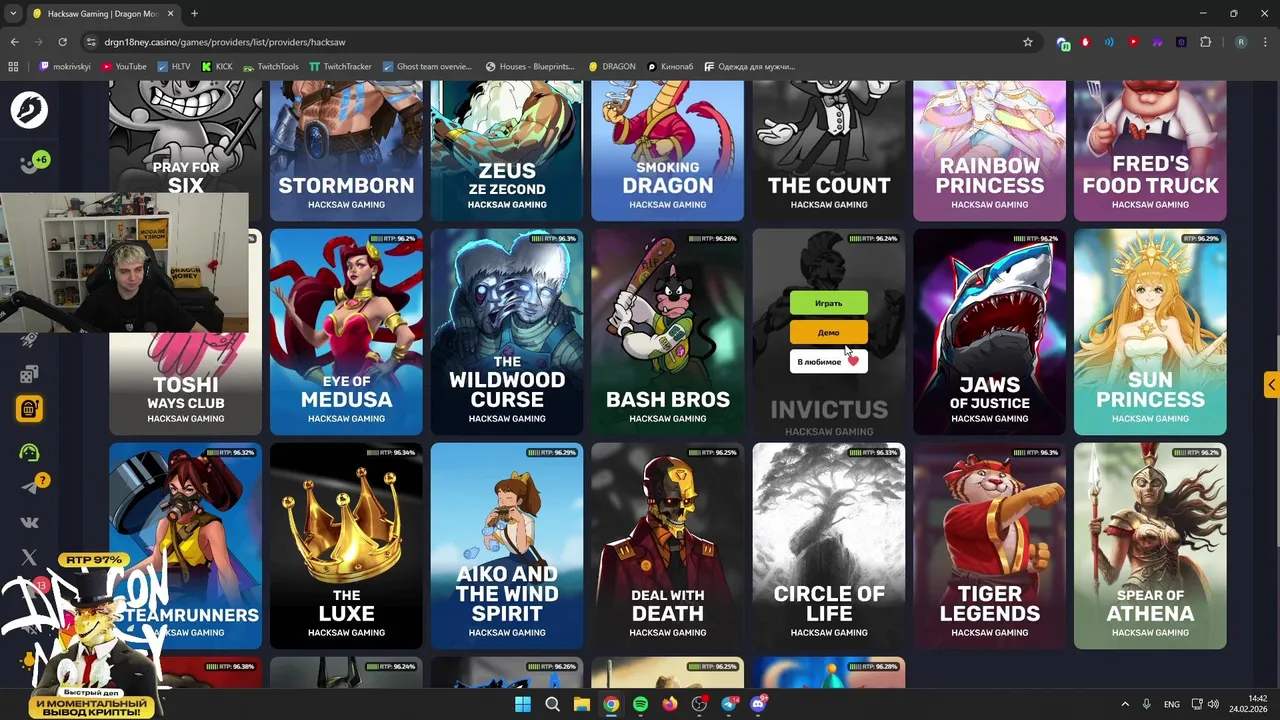Open the Windows Start button
1280x720 pixels.
[522, 704]
